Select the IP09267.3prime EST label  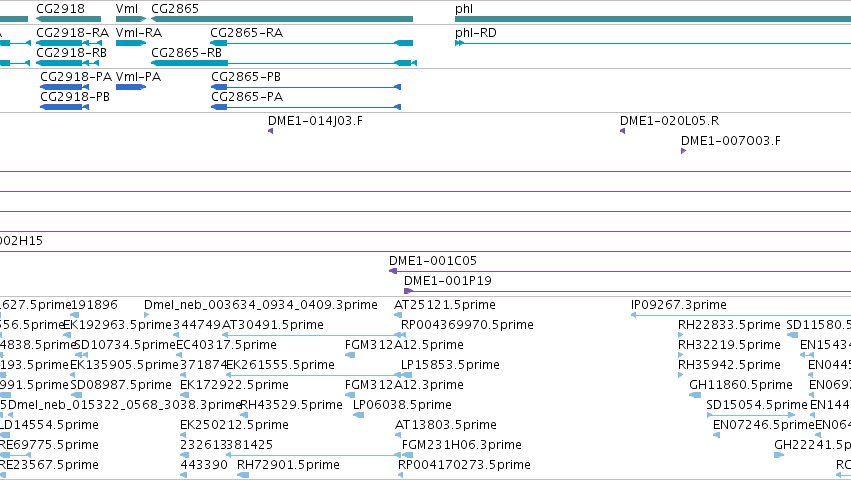678,305
